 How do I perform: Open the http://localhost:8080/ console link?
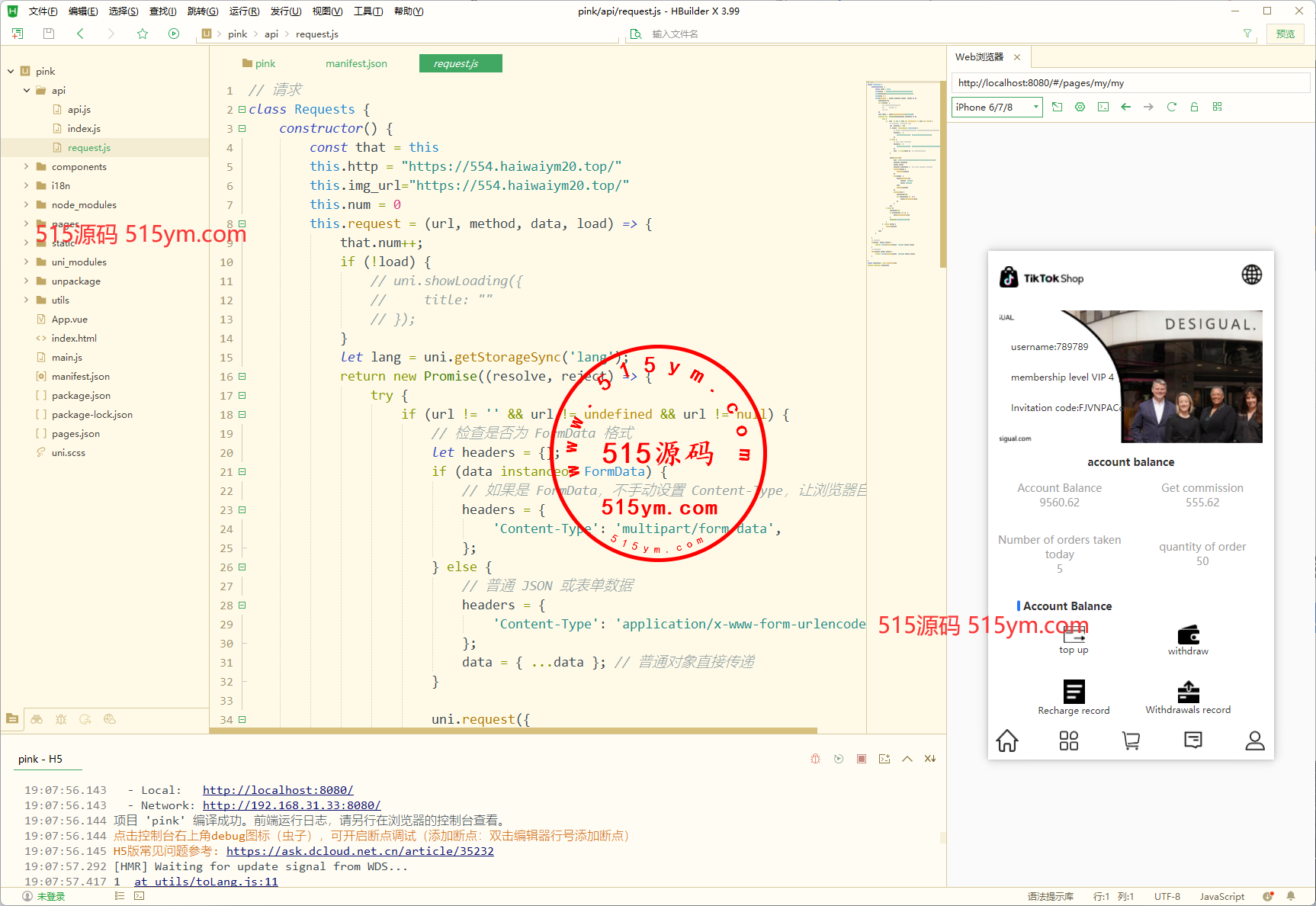click(x=278, y=790)
